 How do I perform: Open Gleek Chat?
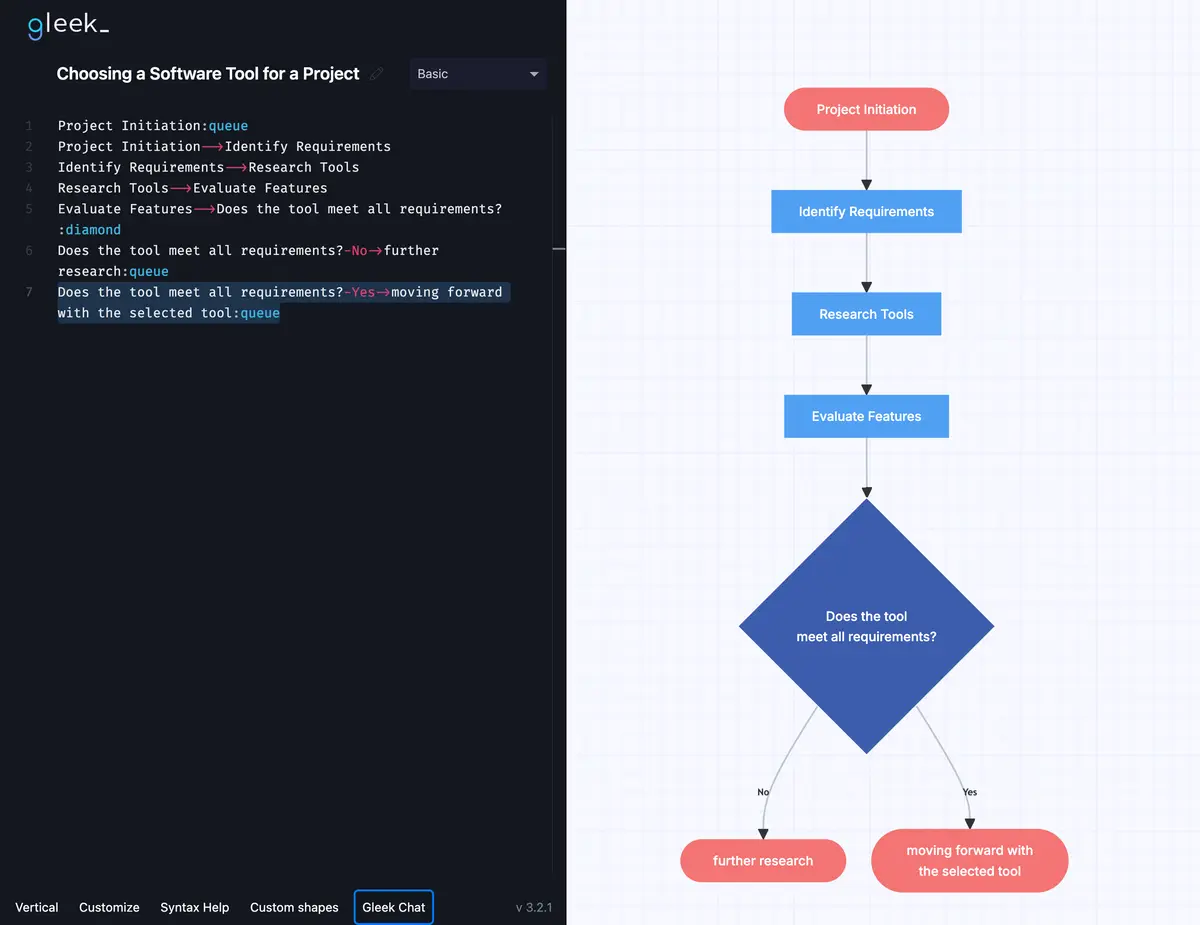coord(394,907)
